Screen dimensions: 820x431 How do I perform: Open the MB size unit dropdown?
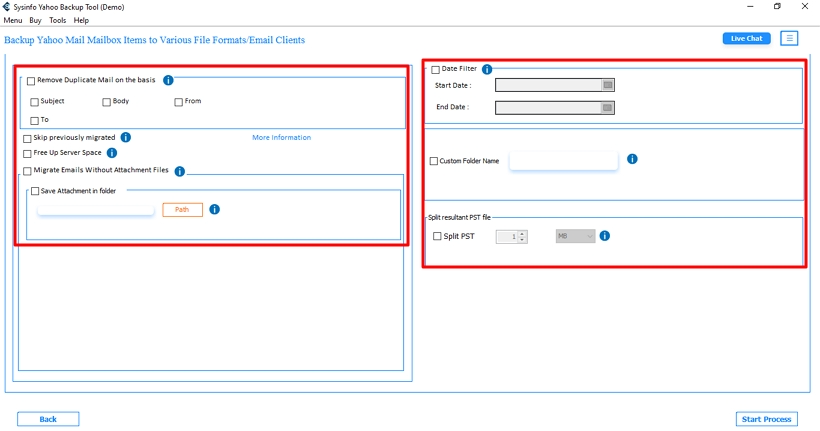click(575, 236)
